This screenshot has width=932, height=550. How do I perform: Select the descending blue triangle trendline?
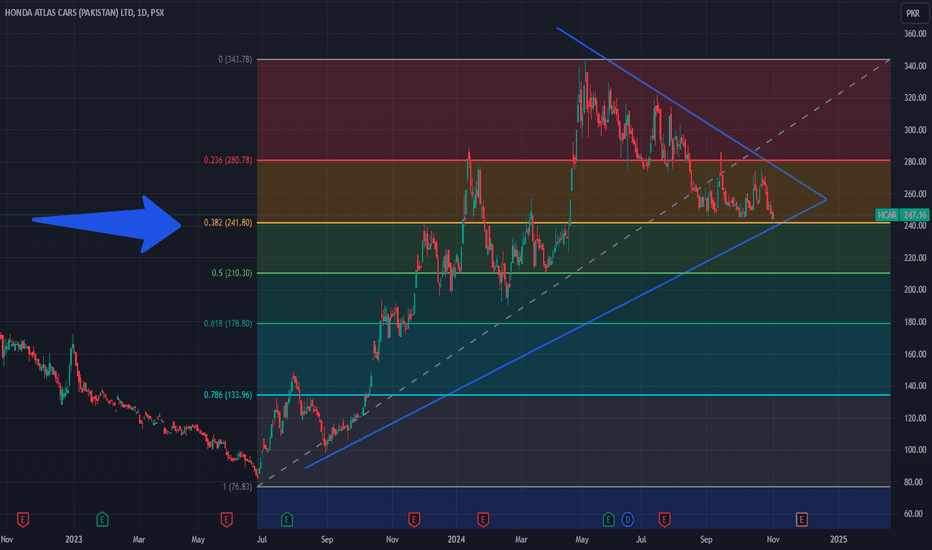(691, 113)
